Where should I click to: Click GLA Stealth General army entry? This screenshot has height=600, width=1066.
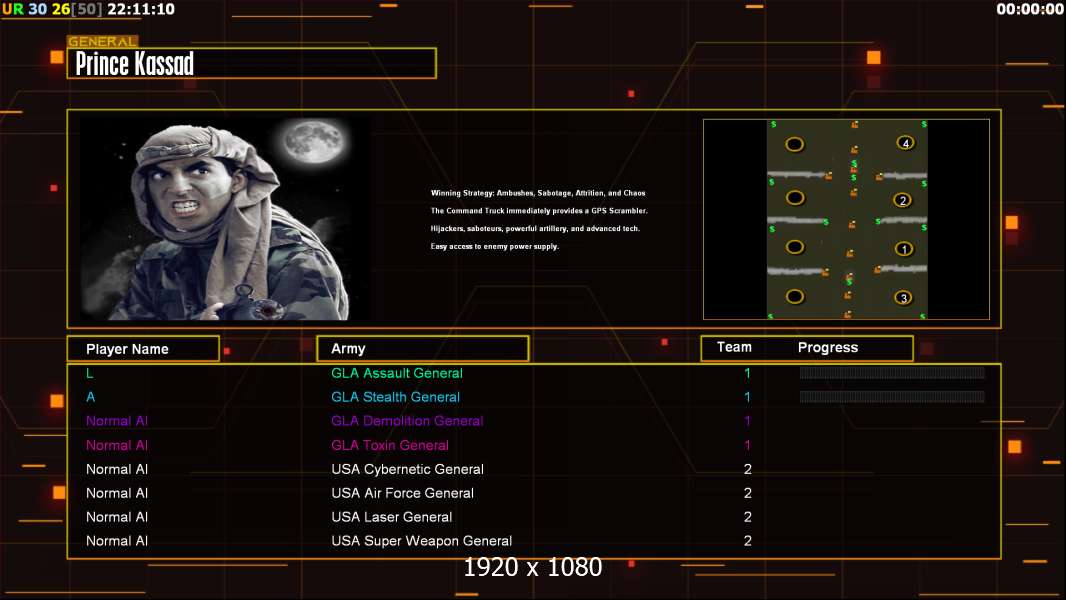[396, 397]
